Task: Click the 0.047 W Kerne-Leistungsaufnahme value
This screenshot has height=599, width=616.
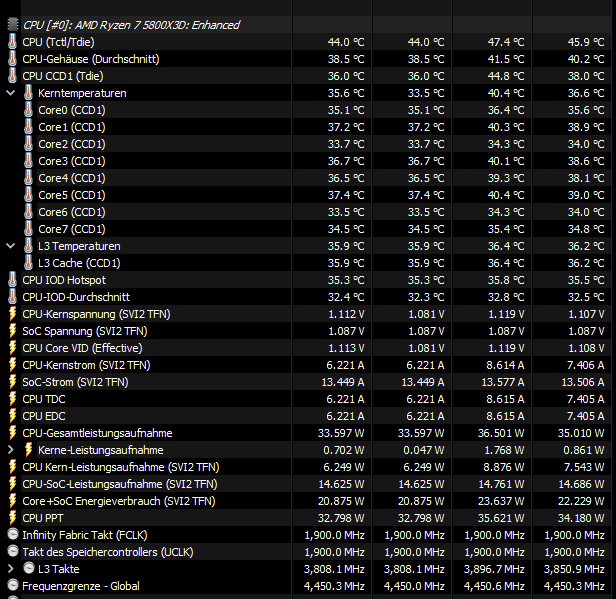Action: click(424, 450)
